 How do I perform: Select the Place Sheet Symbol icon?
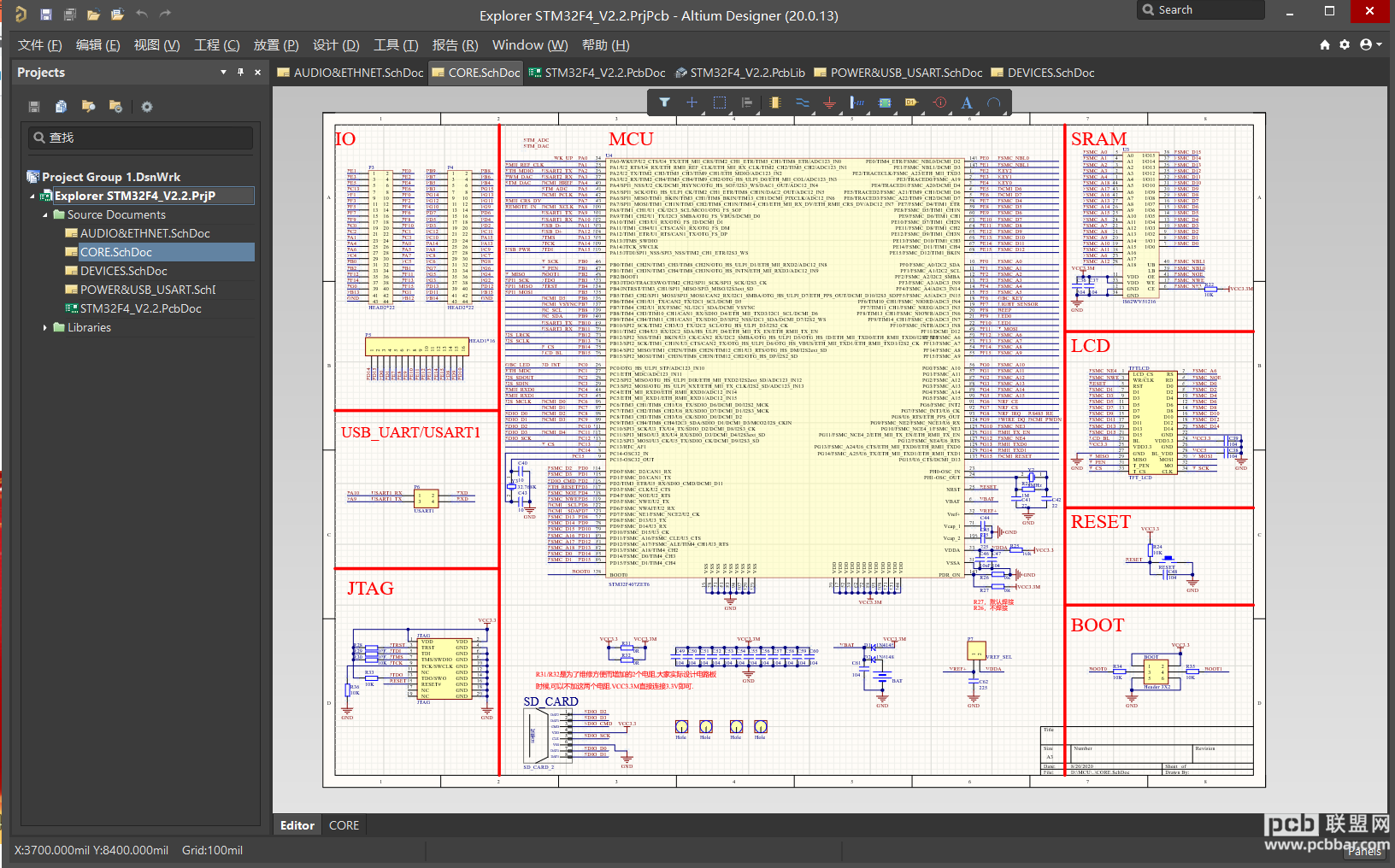[x=884, y=103]
